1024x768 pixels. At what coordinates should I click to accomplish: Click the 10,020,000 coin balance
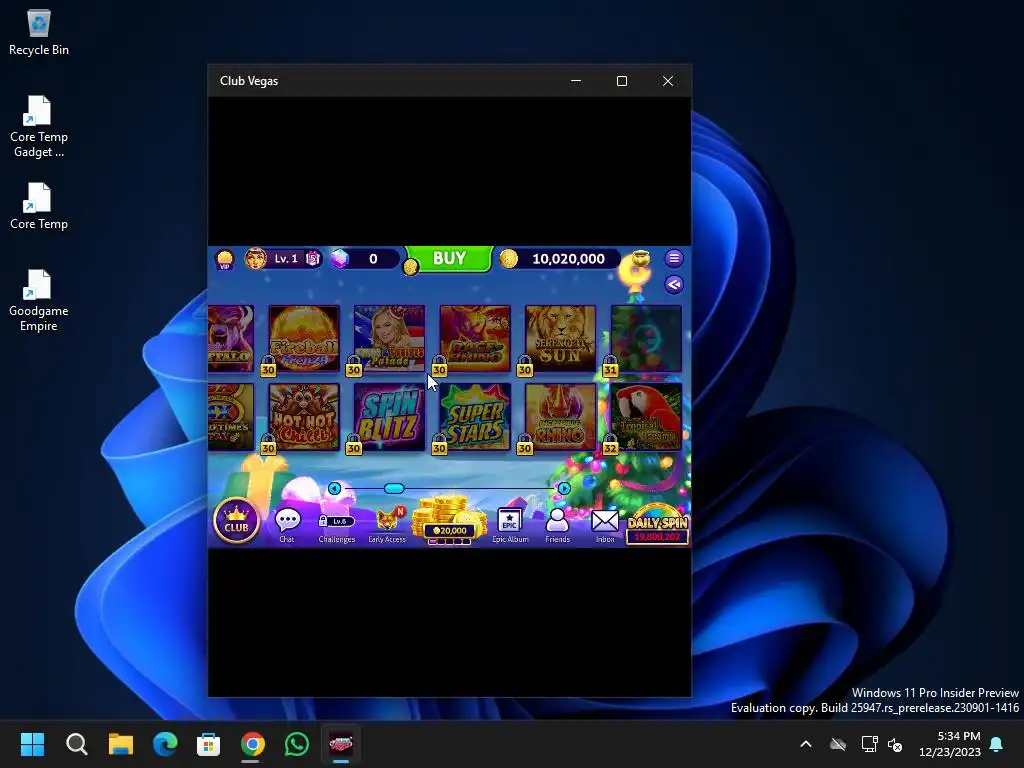[568, 259]
